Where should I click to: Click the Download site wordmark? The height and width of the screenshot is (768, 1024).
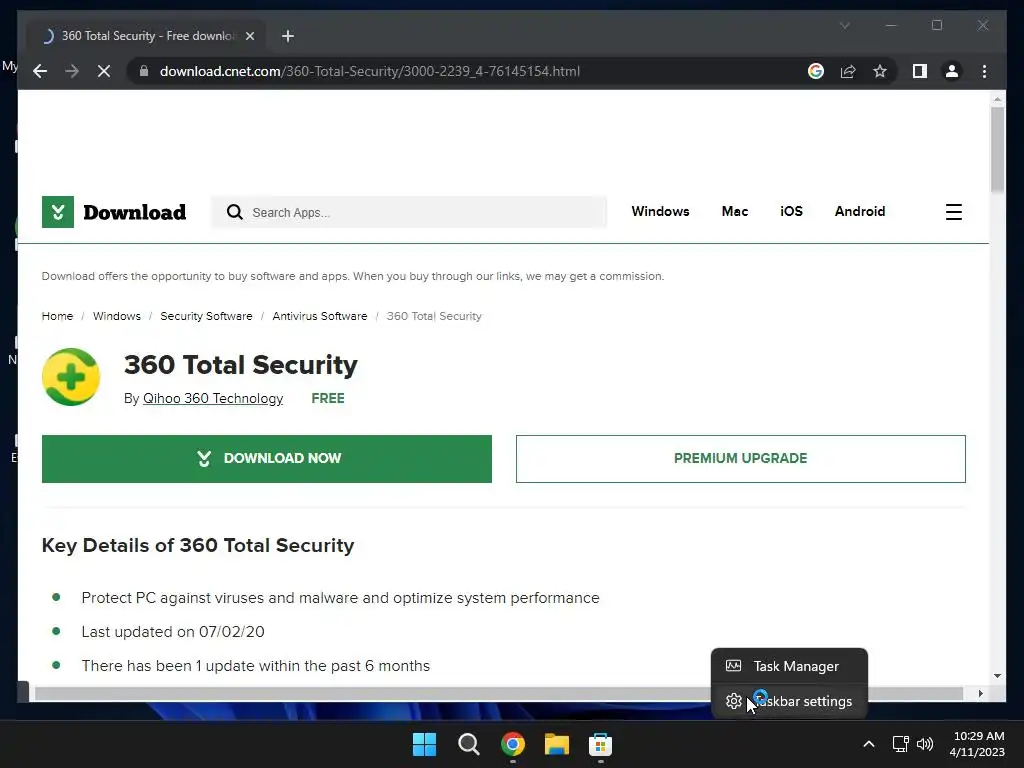pos(135,212)
